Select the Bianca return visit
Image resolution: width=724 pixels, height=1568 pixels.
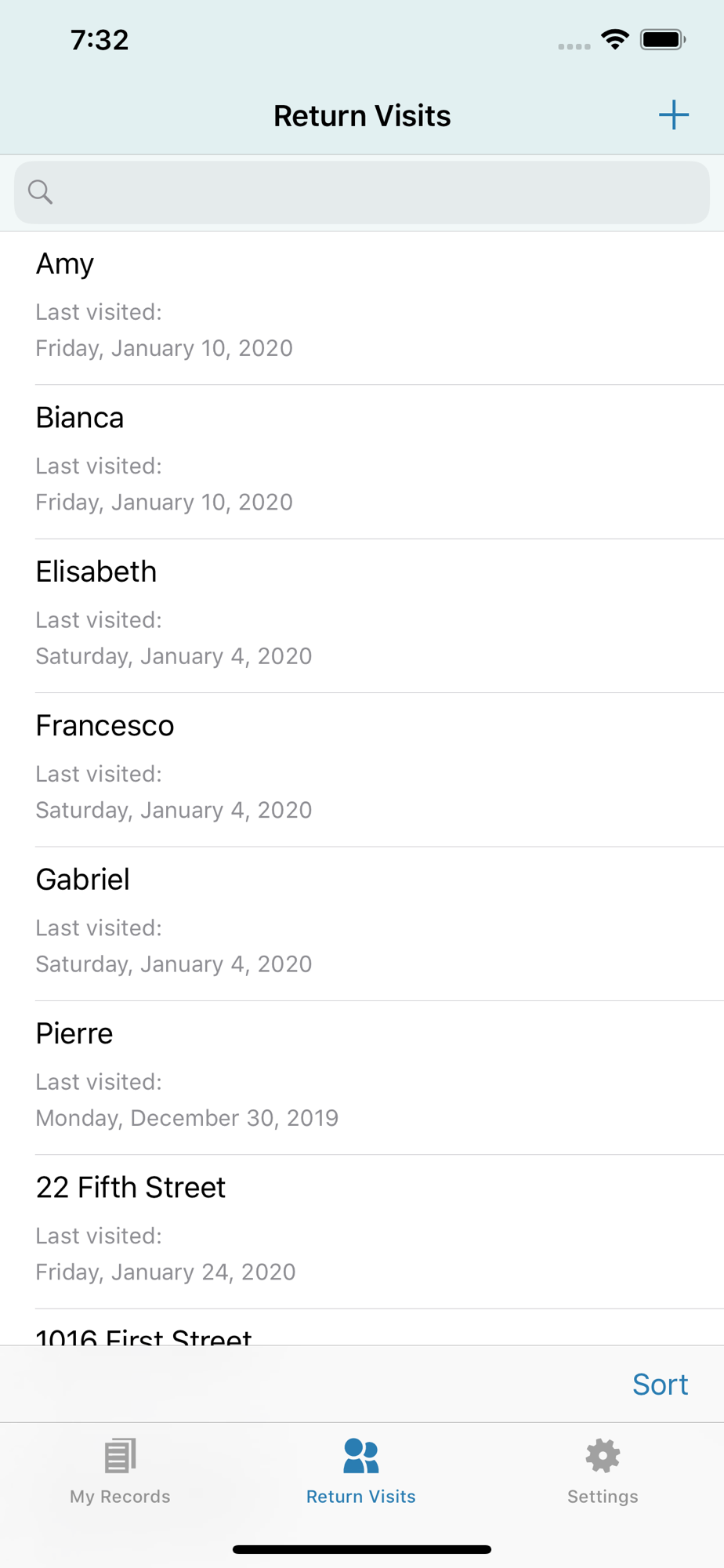pos(362,461)
